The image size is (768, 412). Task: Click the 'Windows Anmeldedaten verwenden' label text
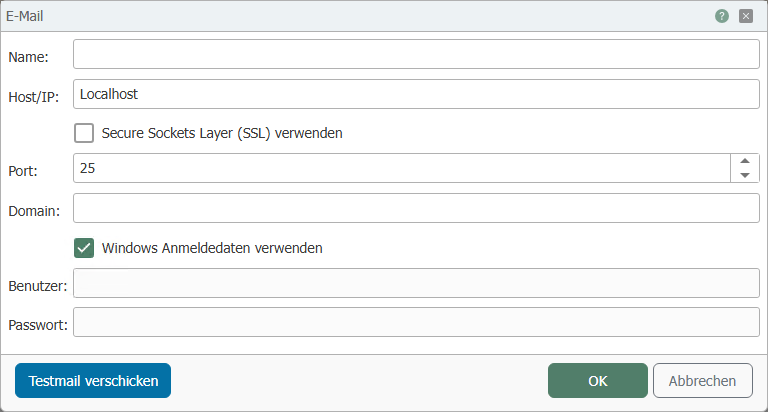click(212, 248)
